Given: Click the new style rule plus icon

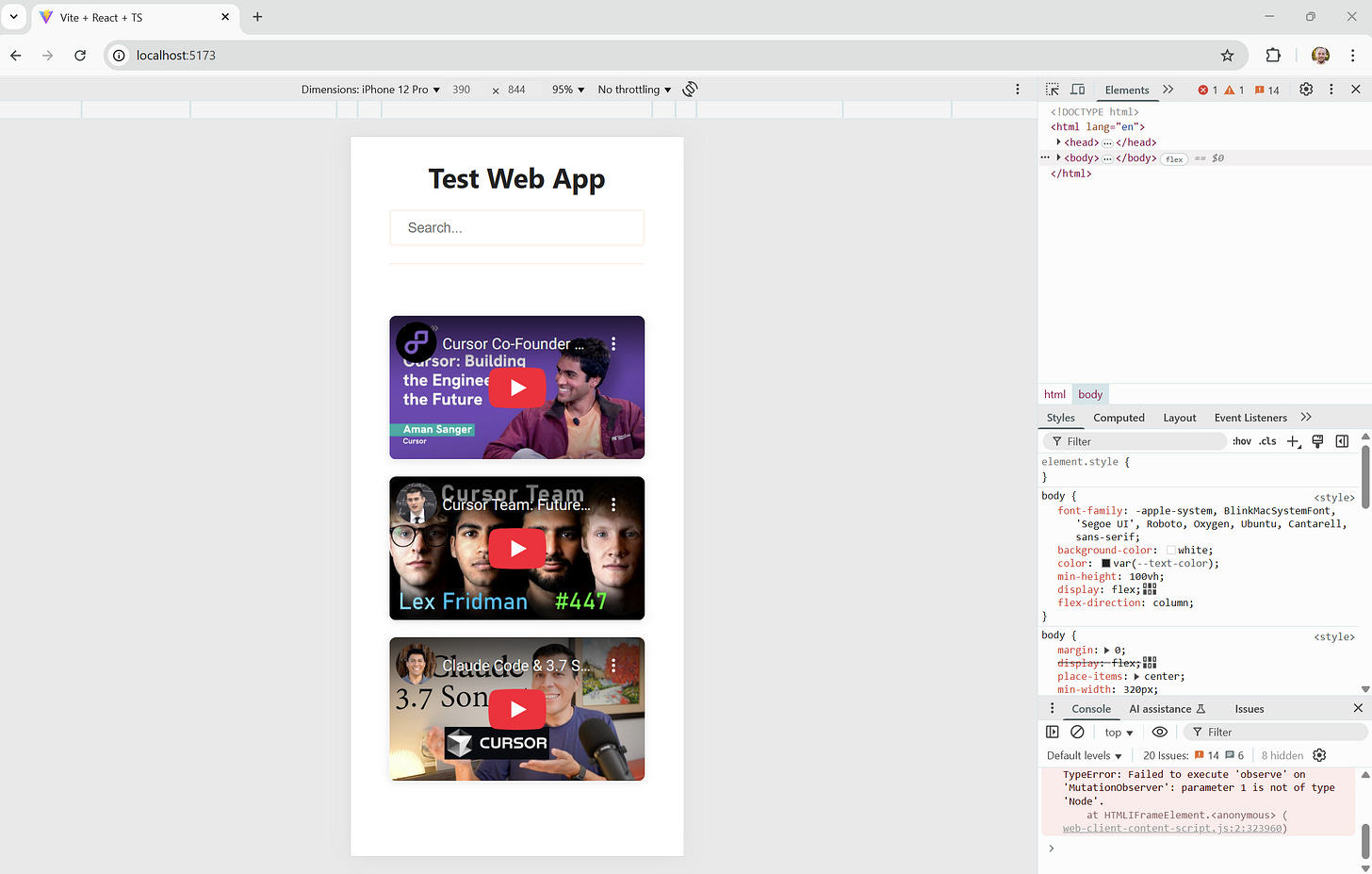Looking at the screenshot, I should 1293,441.
